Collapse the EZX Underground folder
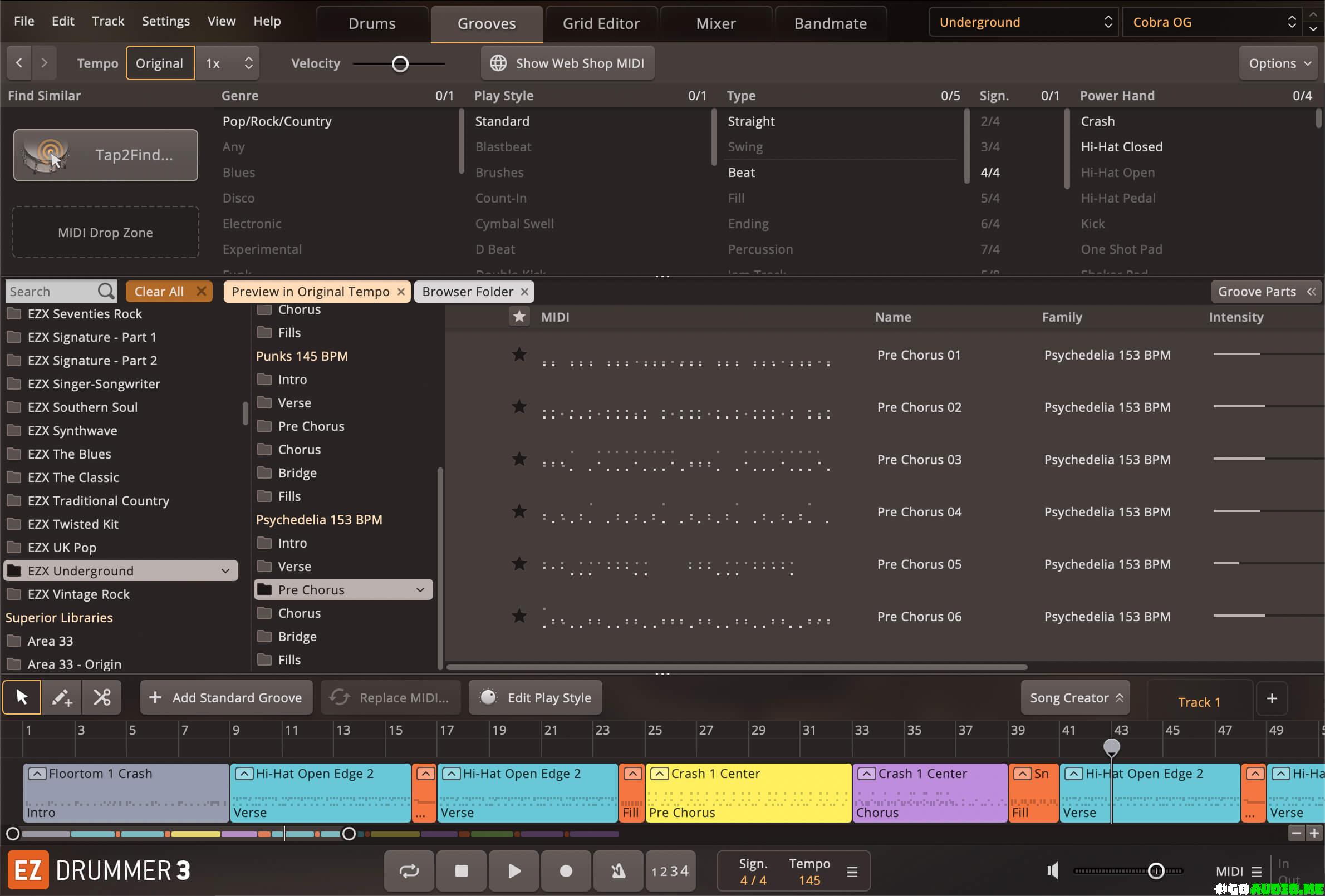 coord(225,570)
